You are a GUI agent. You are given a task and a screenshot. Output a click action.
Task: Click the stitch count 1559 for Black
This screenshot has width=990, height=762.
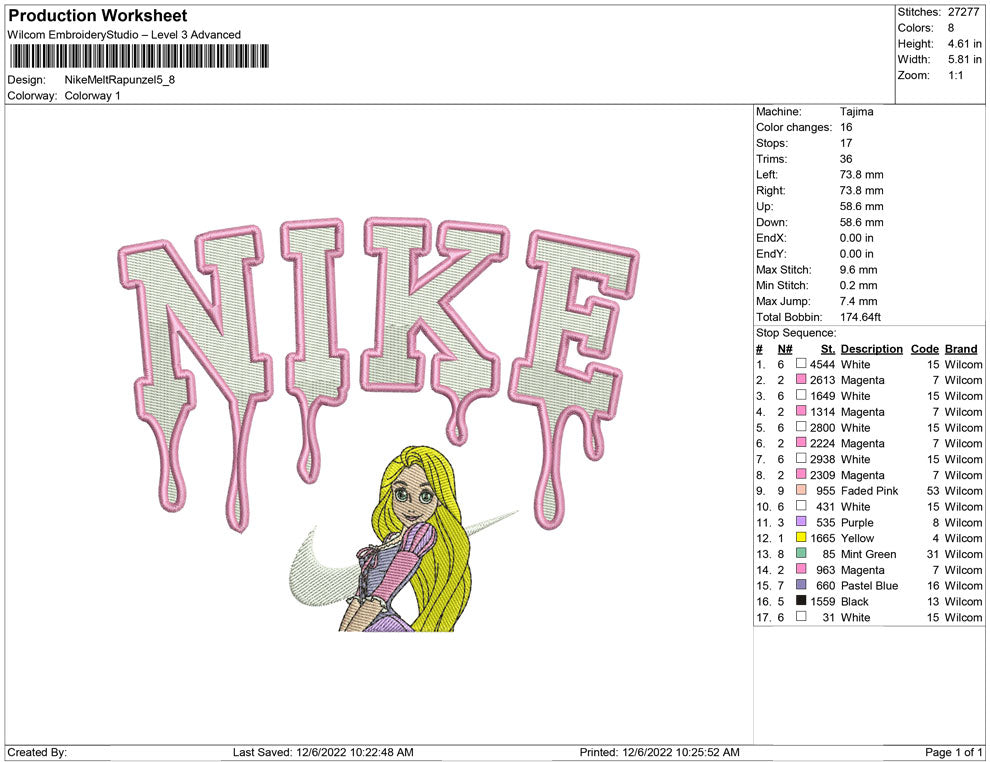tap(822, 601)
